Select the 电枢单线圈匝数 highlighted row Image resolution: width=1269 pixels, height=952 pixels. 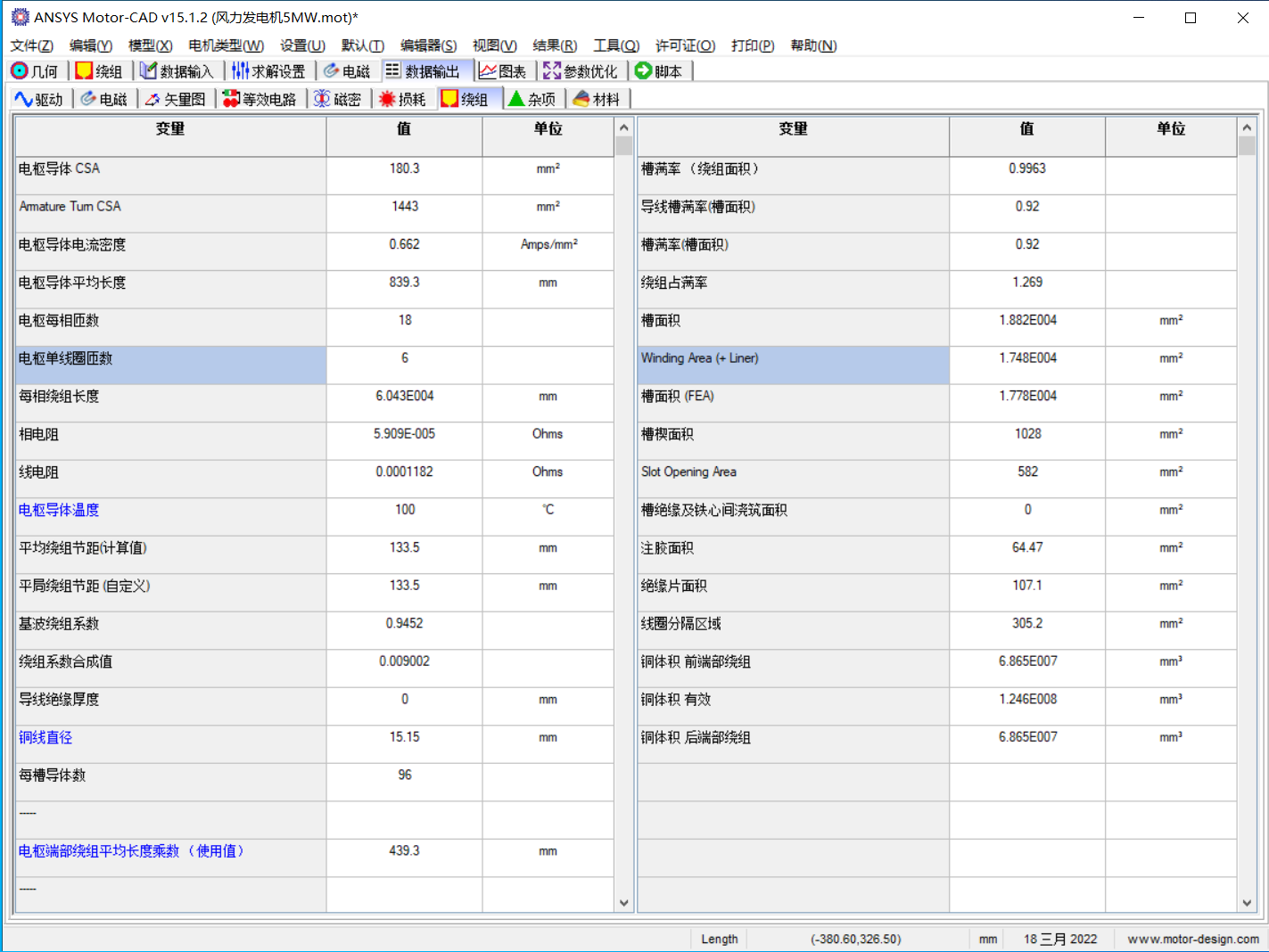click(170, 365)
